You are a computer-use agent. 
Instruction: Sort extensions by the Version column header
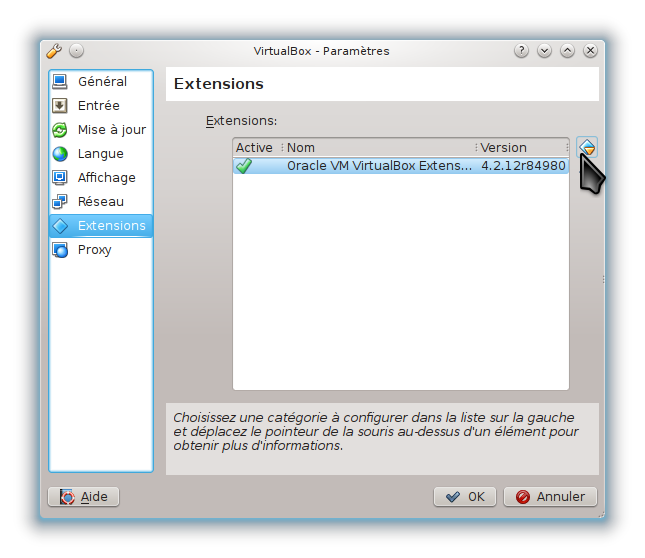pos(522,148)
